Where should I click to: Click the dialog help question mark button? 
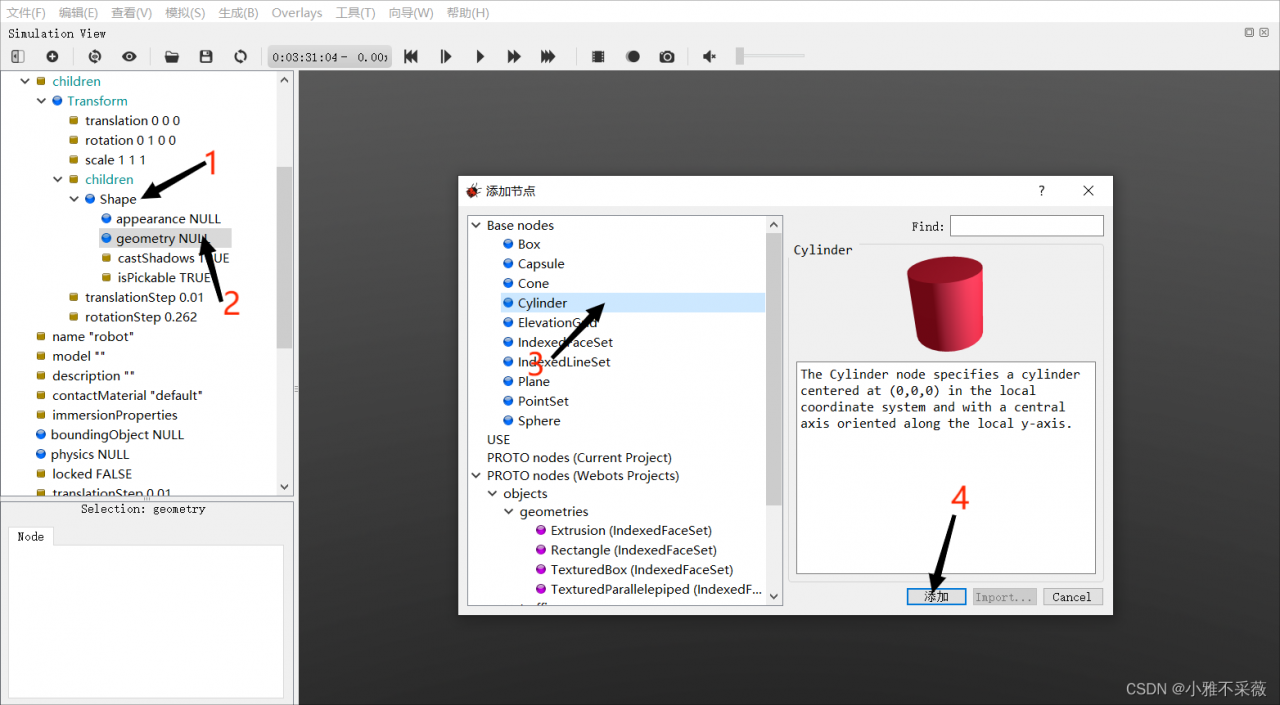pos(1041,190)
